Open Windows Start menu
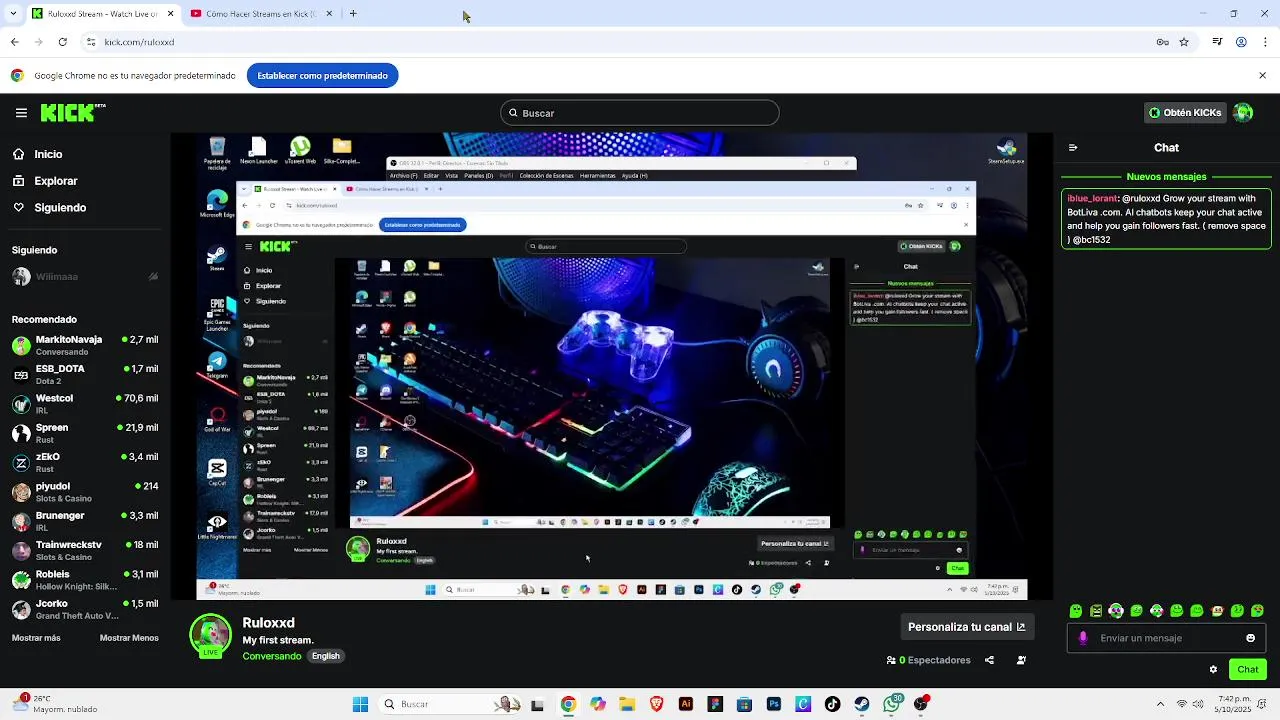This screenshot has width=1280, height=720. 360,704
